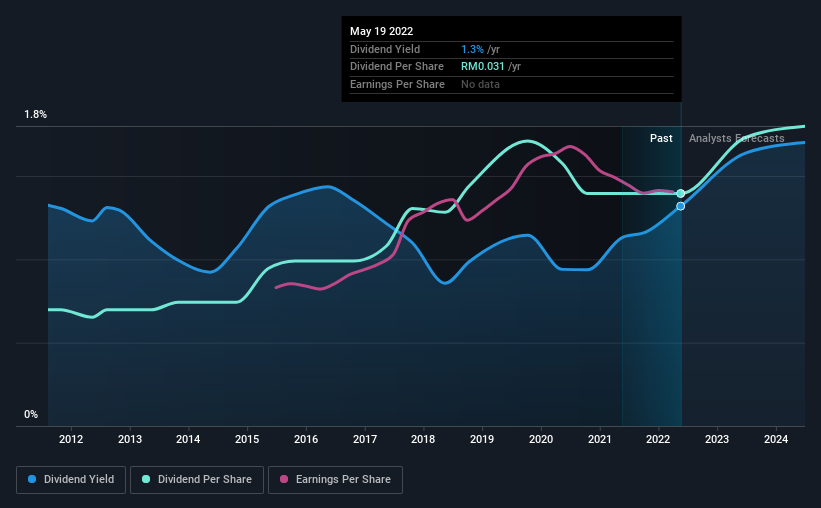Click the teal Dividend Per Share legend dot
This screenshot has width=821, height=508.
pyautogui.click(x=146, y=479)
